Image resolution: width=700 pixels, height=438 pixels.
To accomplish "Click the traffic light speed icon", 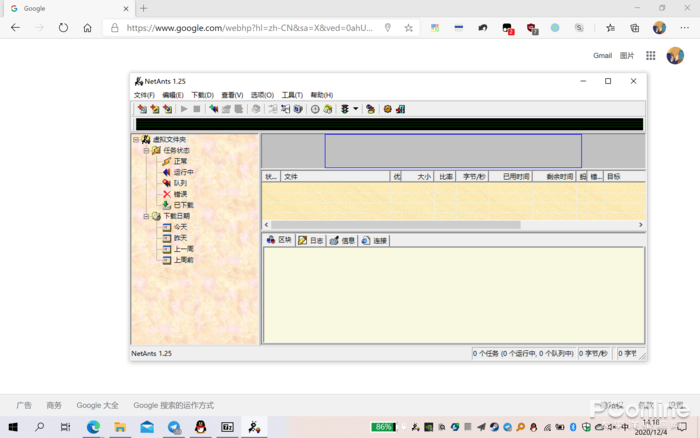I will [x=345, y=109].
